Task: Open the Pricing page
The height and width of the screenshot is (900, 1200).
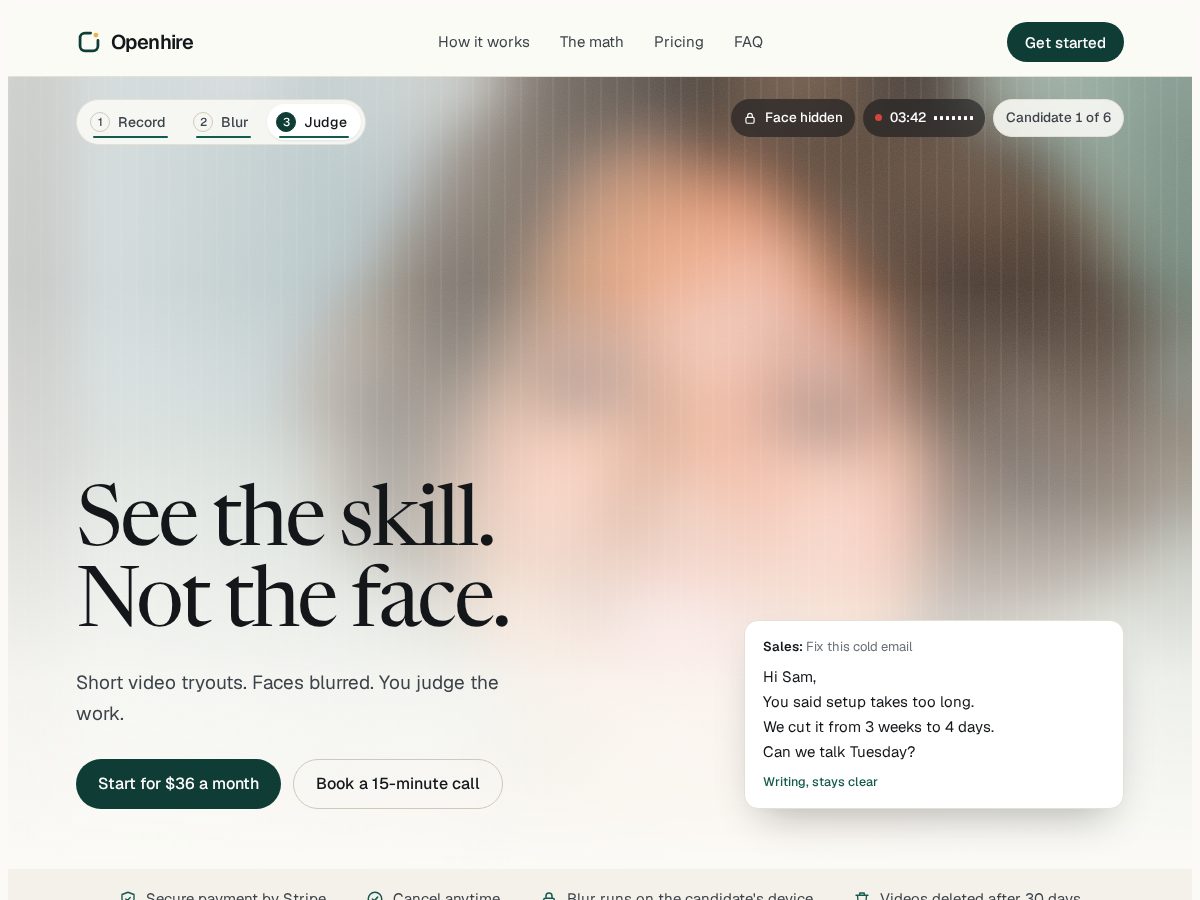Action: (x=679, y=42)
